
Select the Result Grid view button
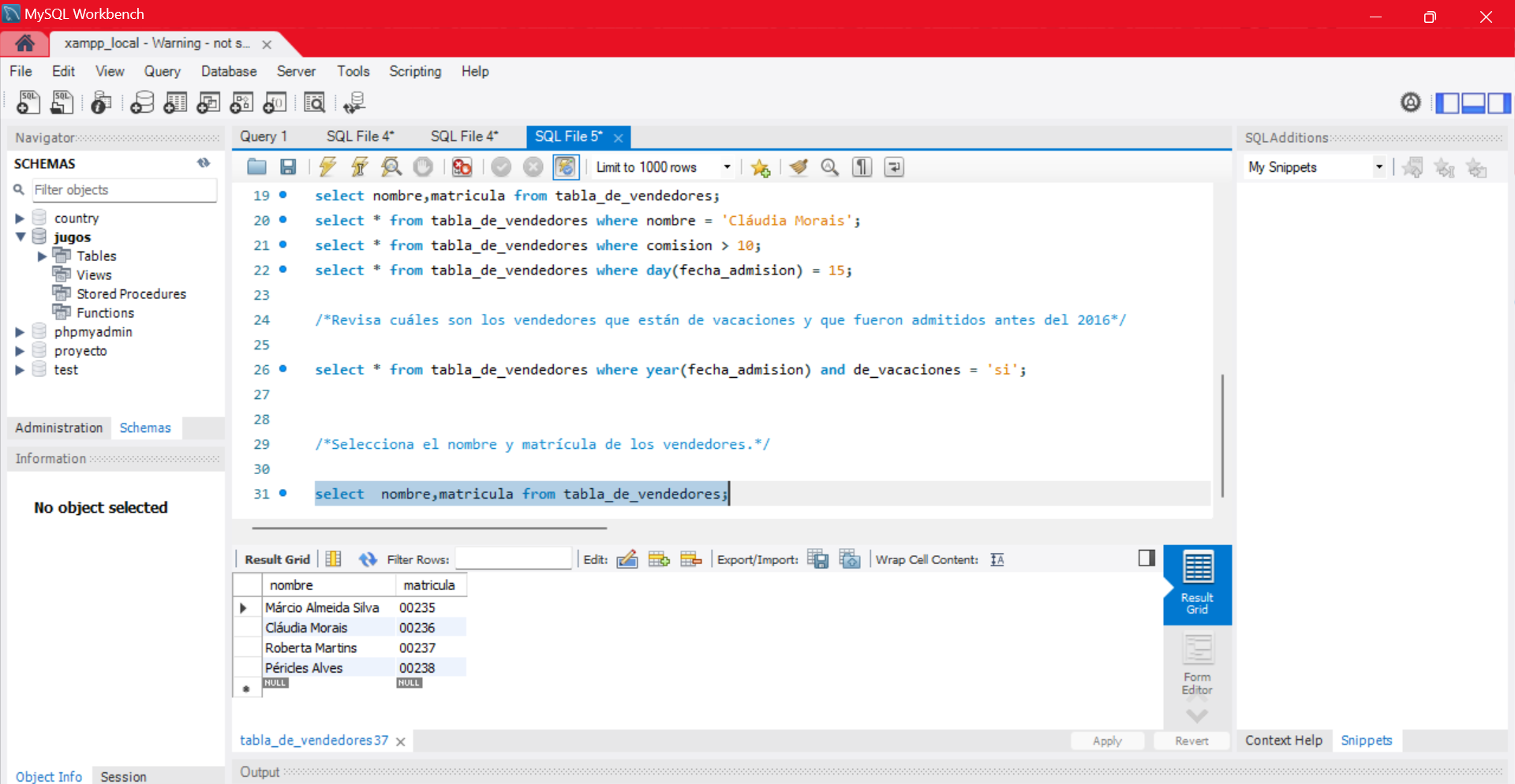1197,584
